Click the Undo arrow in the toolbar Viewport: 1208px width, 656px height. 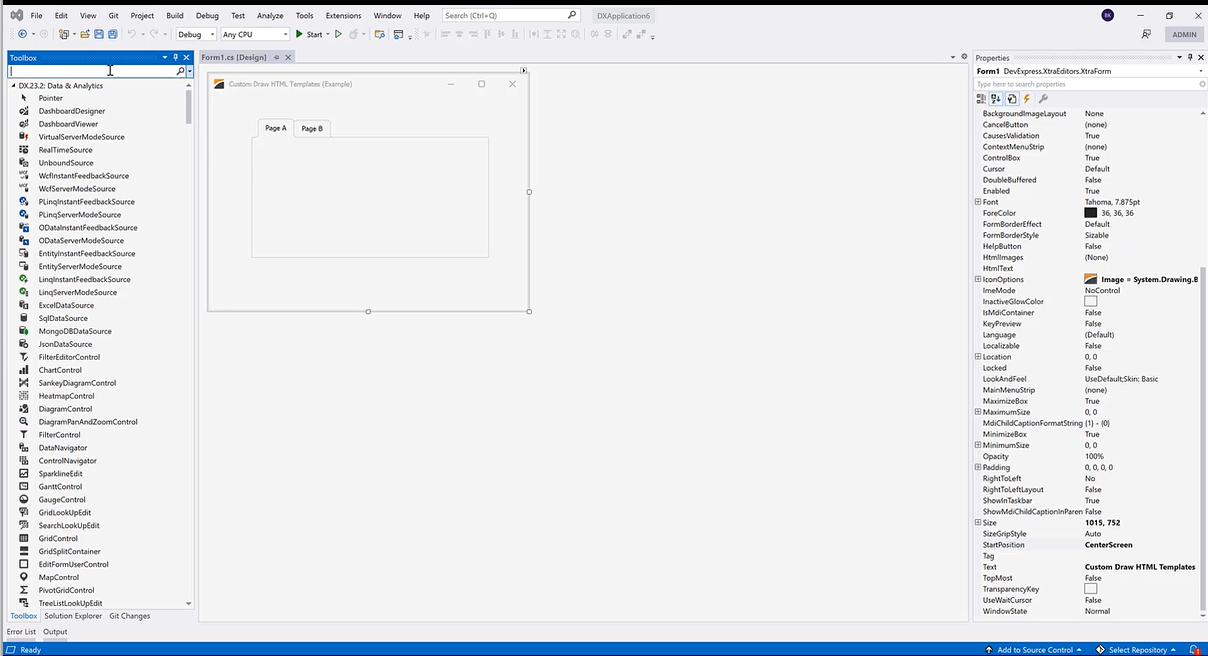coord(131,34)
